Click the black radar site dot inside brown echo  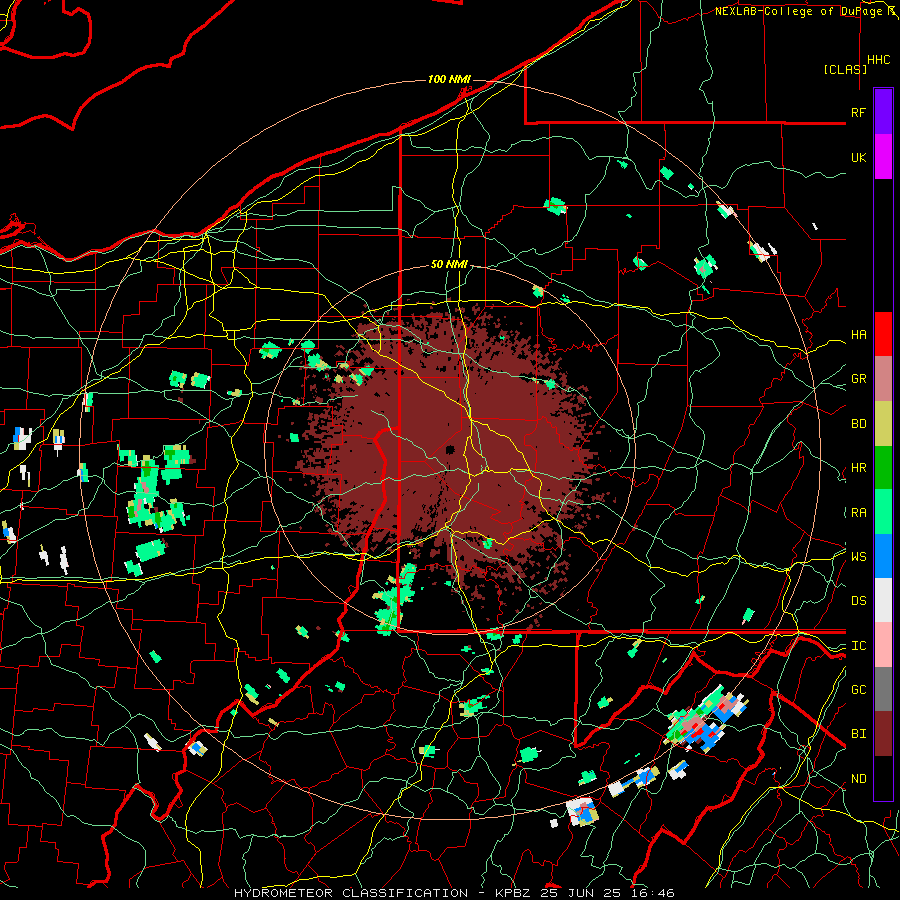click(x=450, y=449)
